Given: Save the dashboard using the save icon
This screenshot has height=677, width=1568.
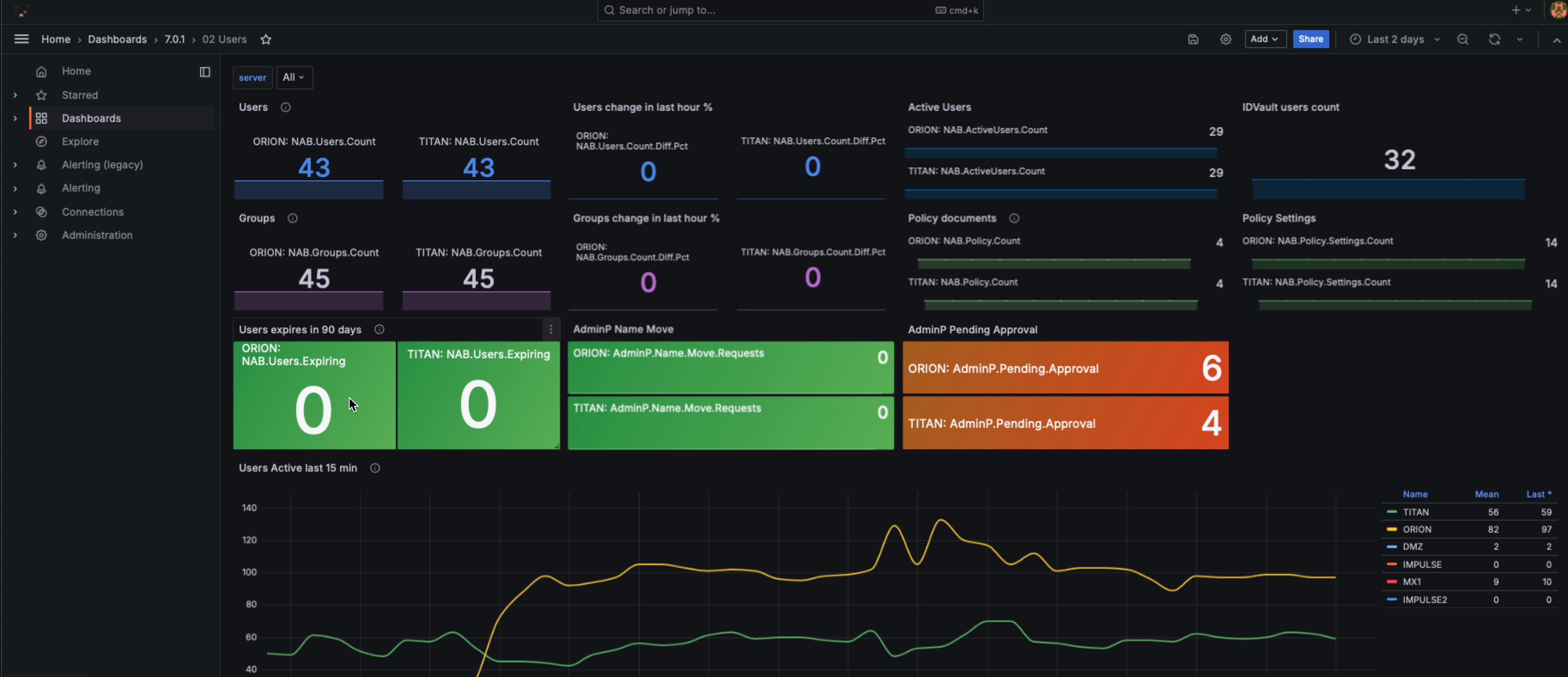Looking at the screenshot, I should [1192, 39].
